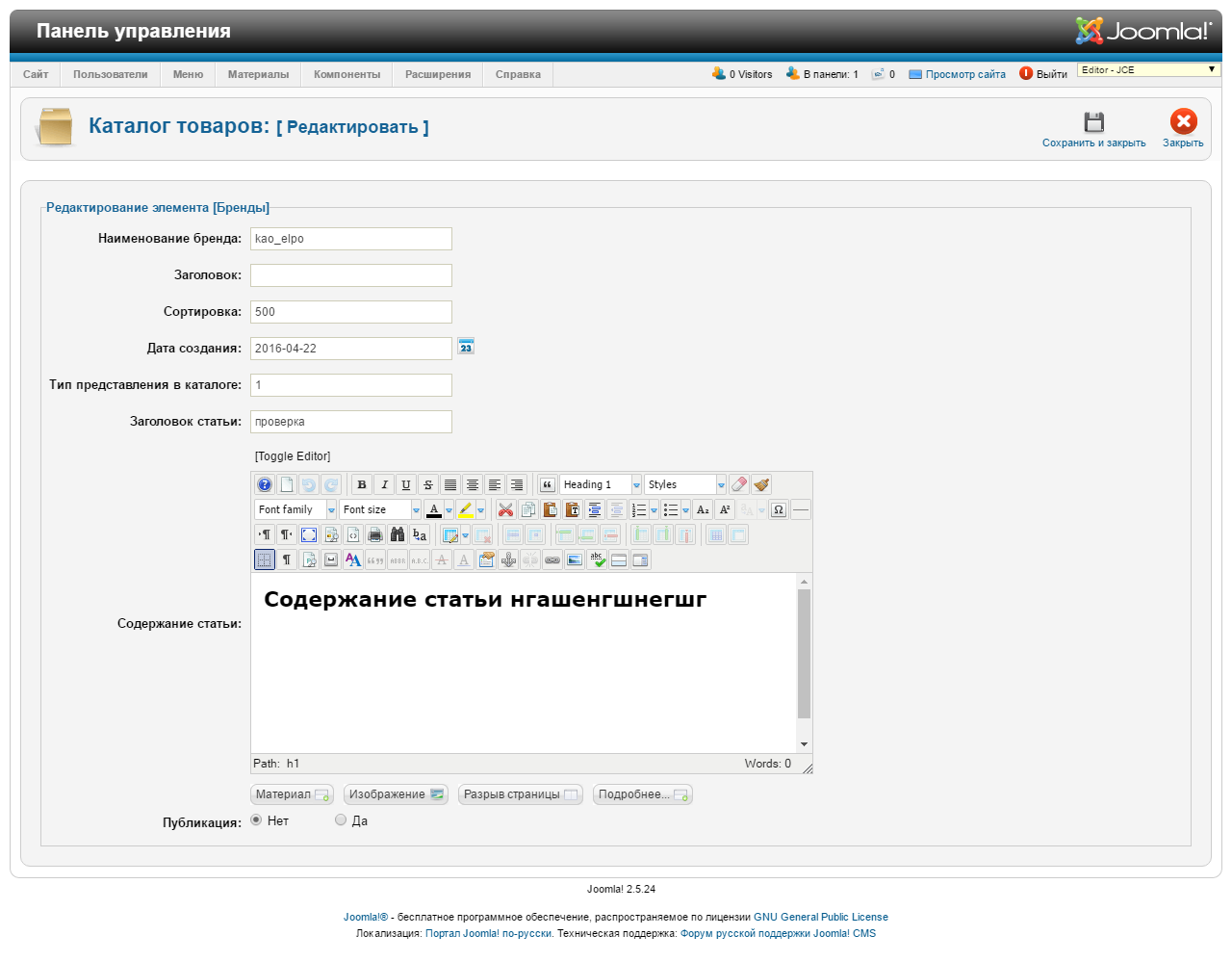Viewport: 1232px width, 962px height.
Task: Click the 'Материал' insert button
Action: [x=292, y=794]
